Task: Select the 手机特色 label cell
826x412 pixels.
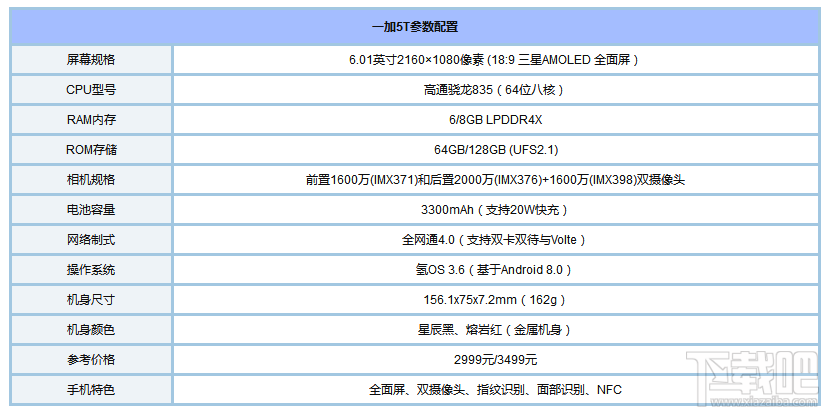Action: [x=91, y=390]
